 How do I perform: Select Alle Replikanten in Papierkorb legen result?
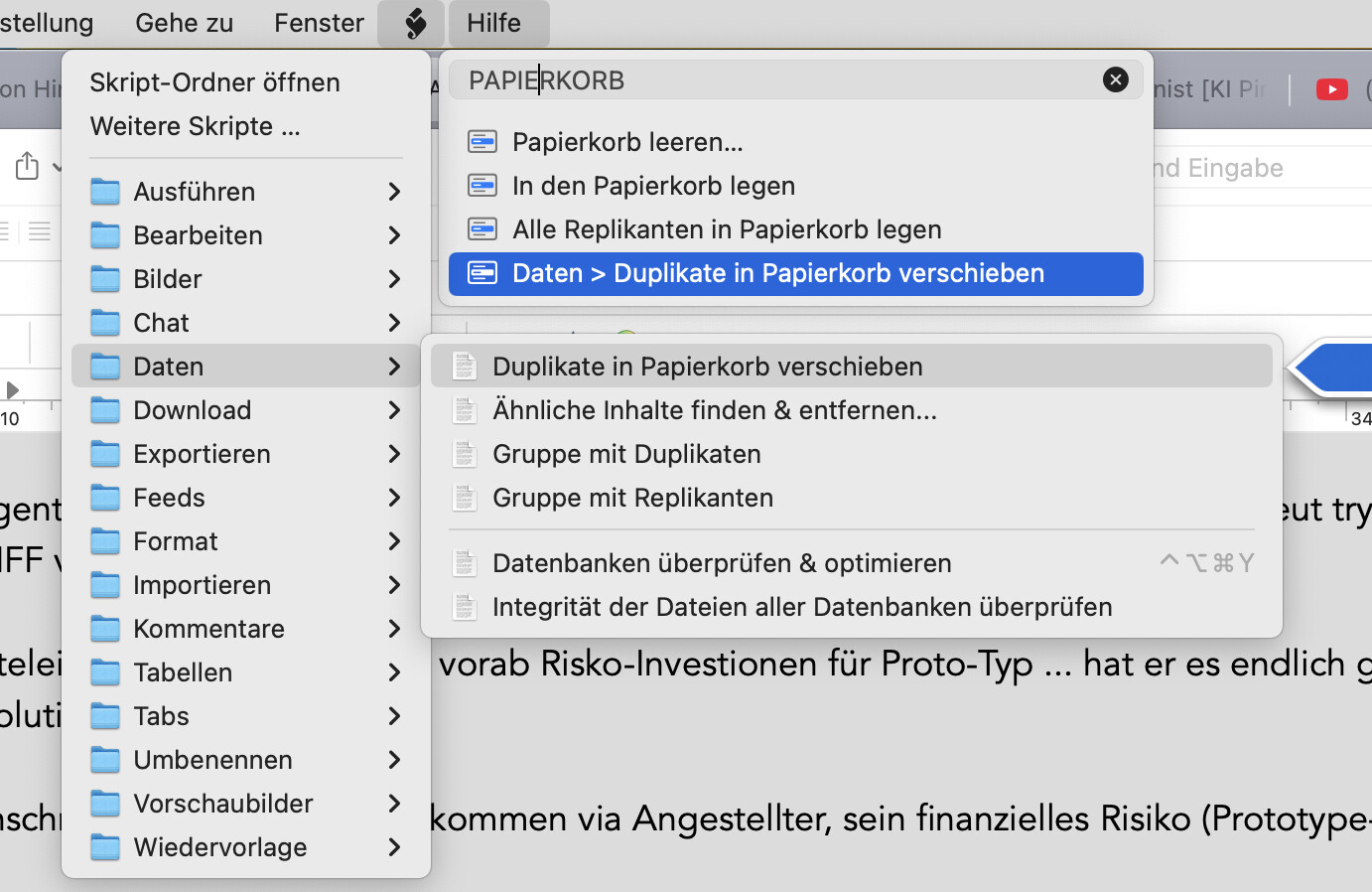point(727,229)
